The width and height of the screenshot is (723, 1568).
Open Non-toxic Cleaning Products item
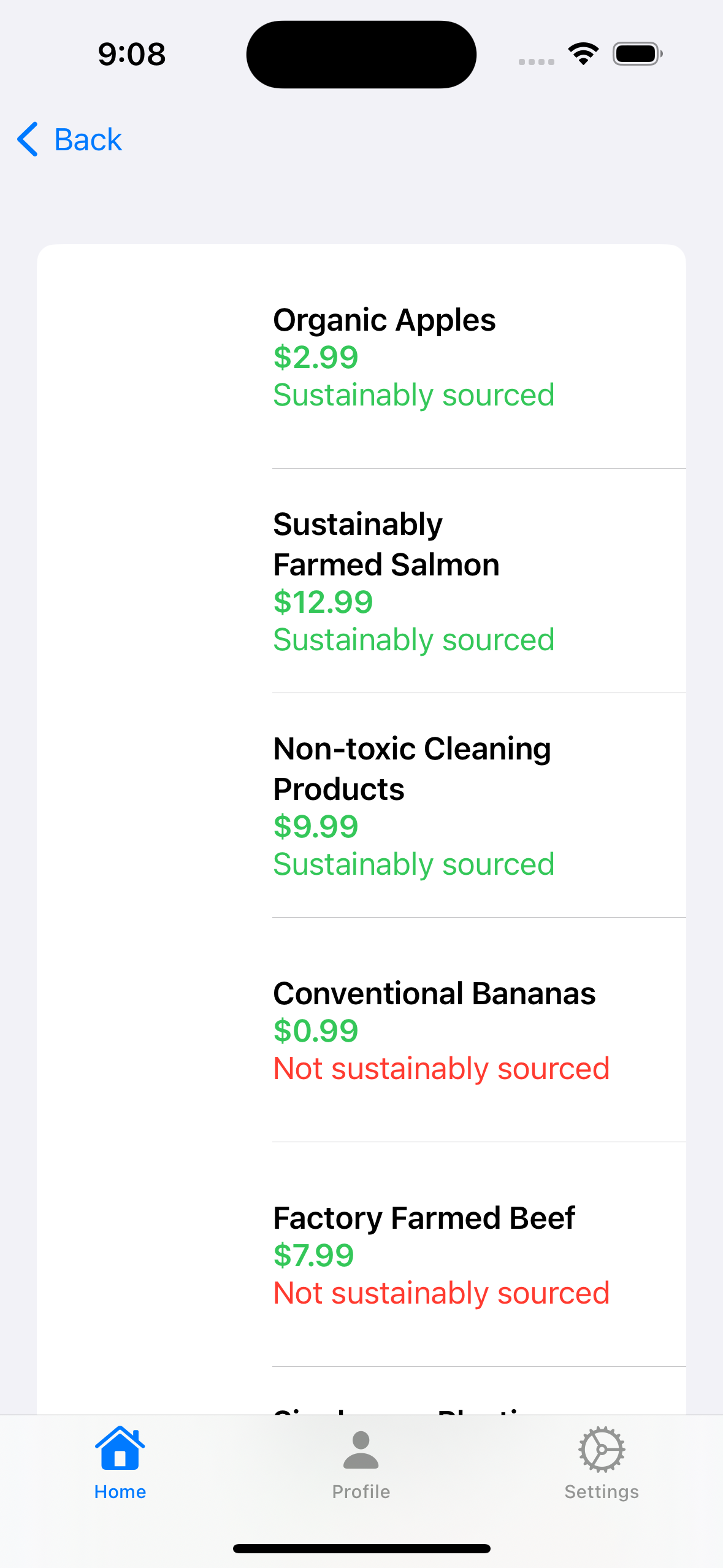tap(361, 805)
